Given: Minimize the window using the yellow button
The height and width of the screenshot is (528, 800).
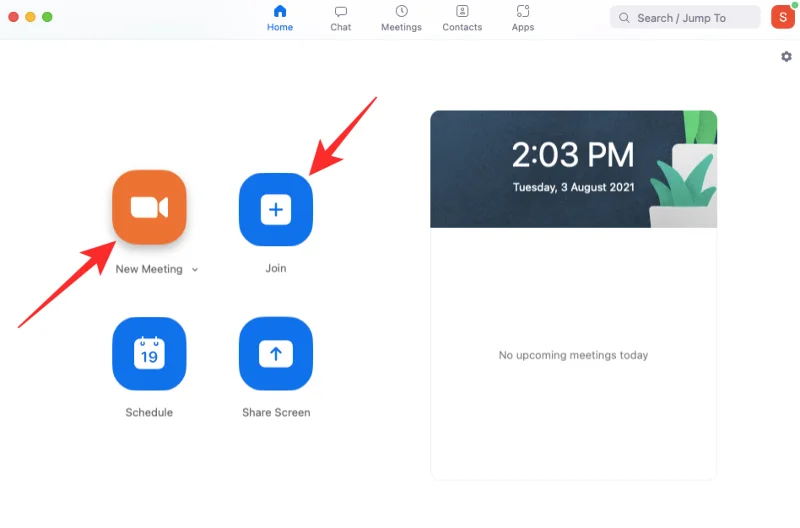Looking at the screenshot, I should [x=30, y=17].
